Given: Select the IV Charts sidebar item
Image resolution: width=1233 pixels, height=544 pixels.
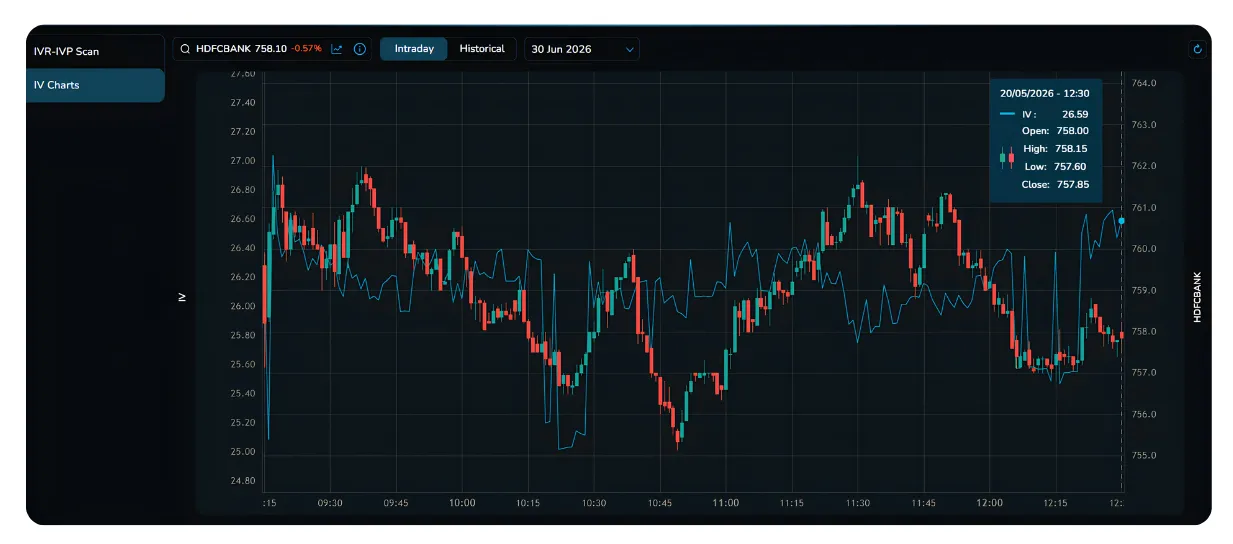Looking at the screenshot, I should click(95, 85).
